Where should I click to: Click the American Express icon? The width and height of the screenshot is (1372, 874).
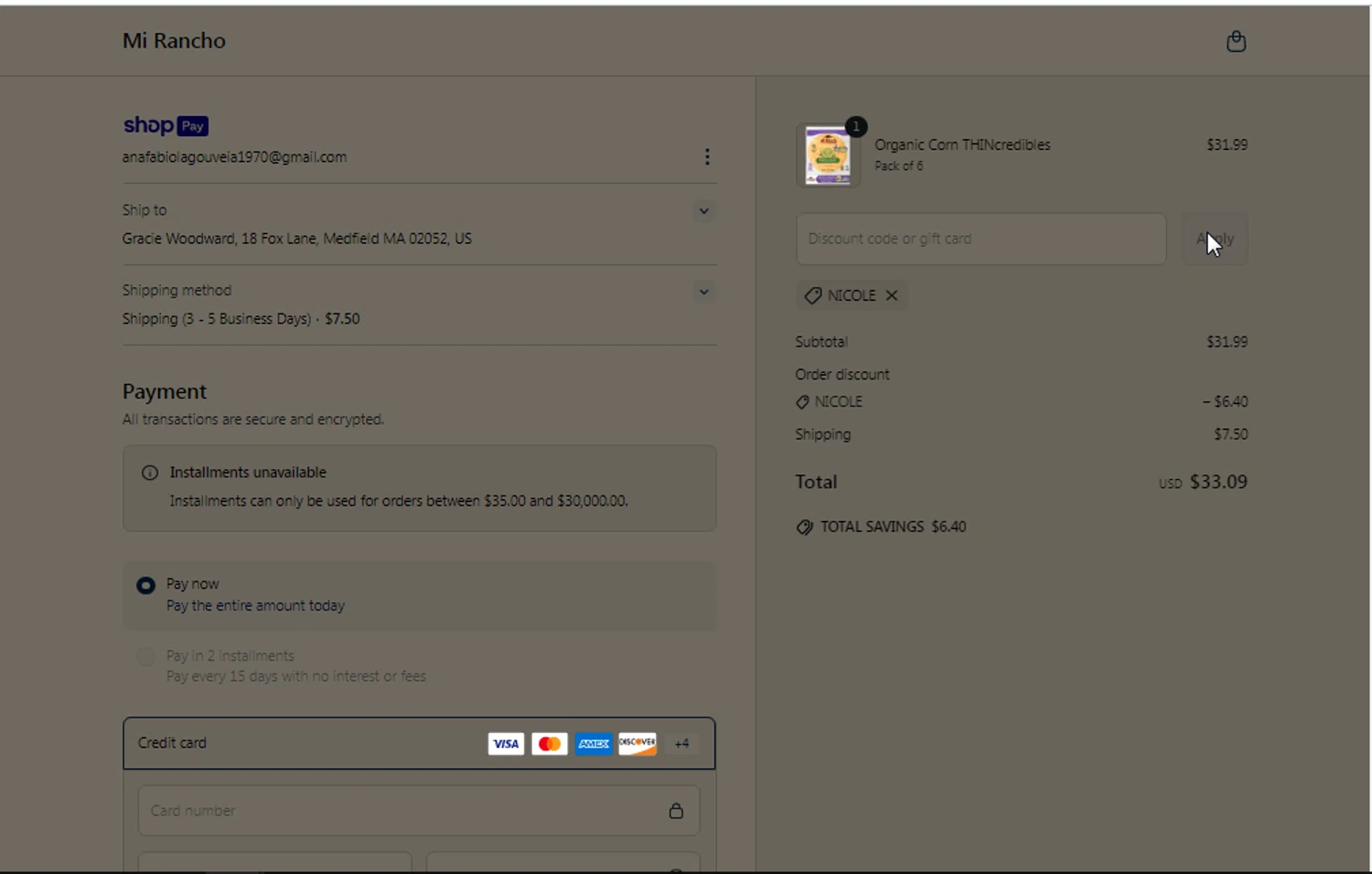(x=594, y=744)
